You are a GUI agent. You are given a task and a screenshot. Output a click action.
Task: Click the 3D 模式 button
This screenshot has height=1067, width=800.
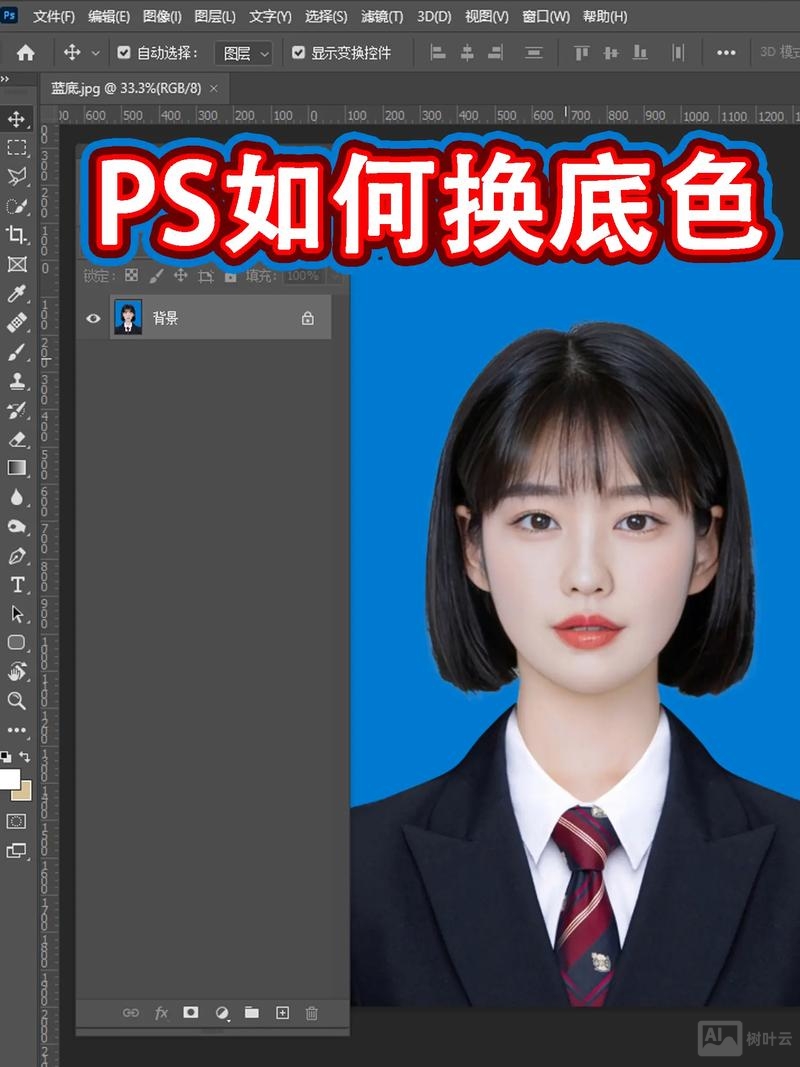coord(778,52)
